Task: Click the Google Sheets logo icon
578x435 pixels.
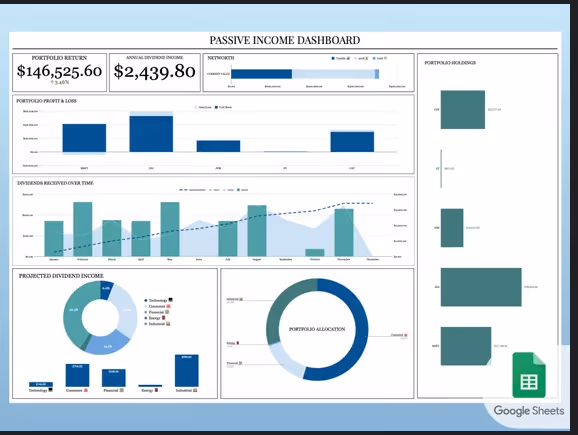Action: pos(529,375)
